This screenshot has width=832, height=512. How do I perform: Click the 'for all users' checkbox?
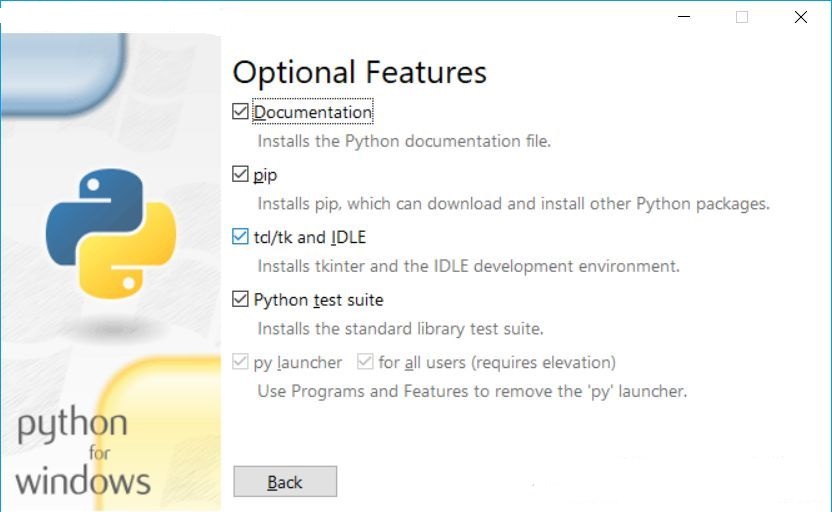point(365,362)
